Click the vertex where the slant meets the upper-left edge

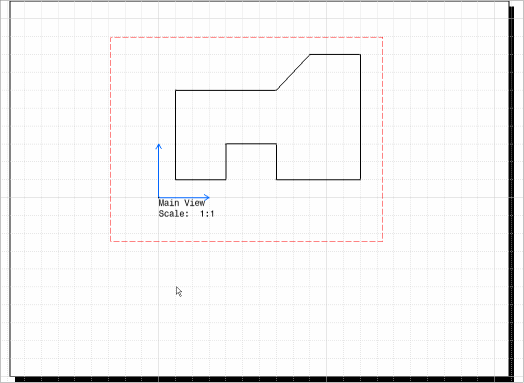pos(276,90)
